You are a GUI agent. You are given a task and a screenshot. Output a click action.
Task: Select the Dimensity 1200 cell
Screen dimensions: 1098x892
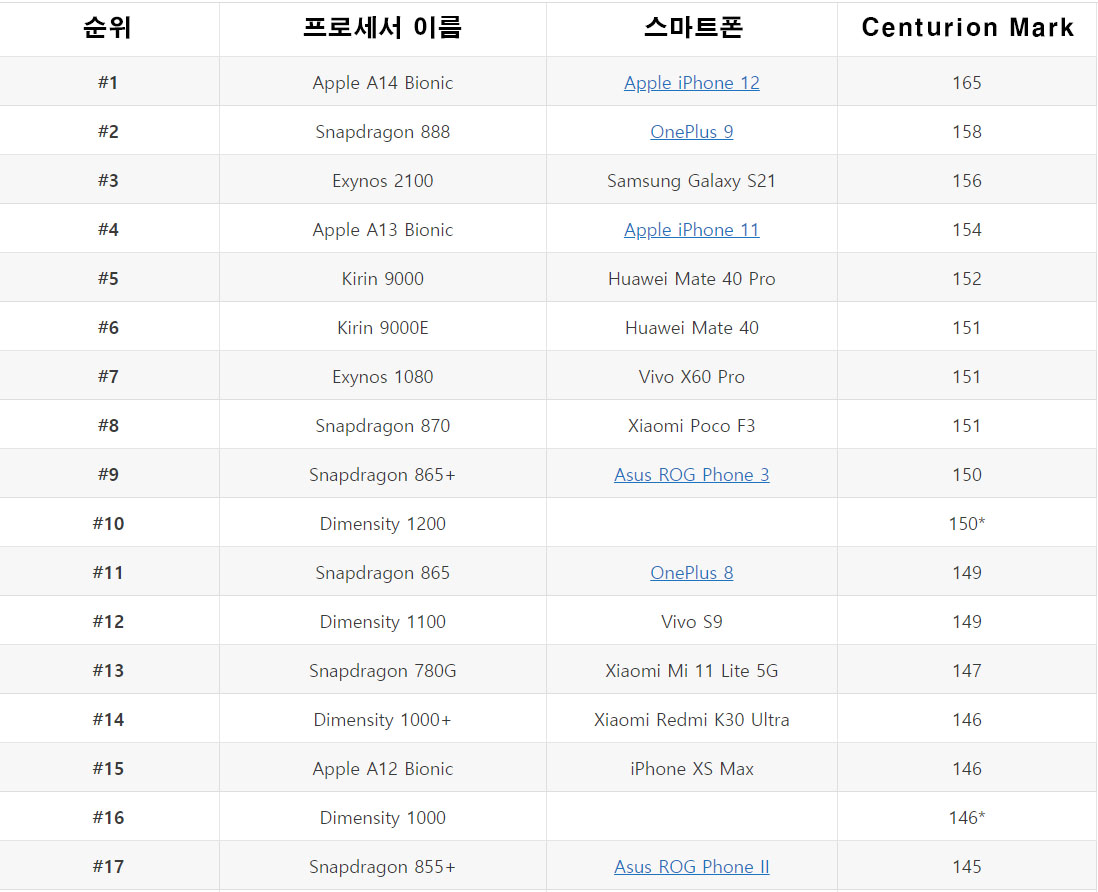click(382, 524)
